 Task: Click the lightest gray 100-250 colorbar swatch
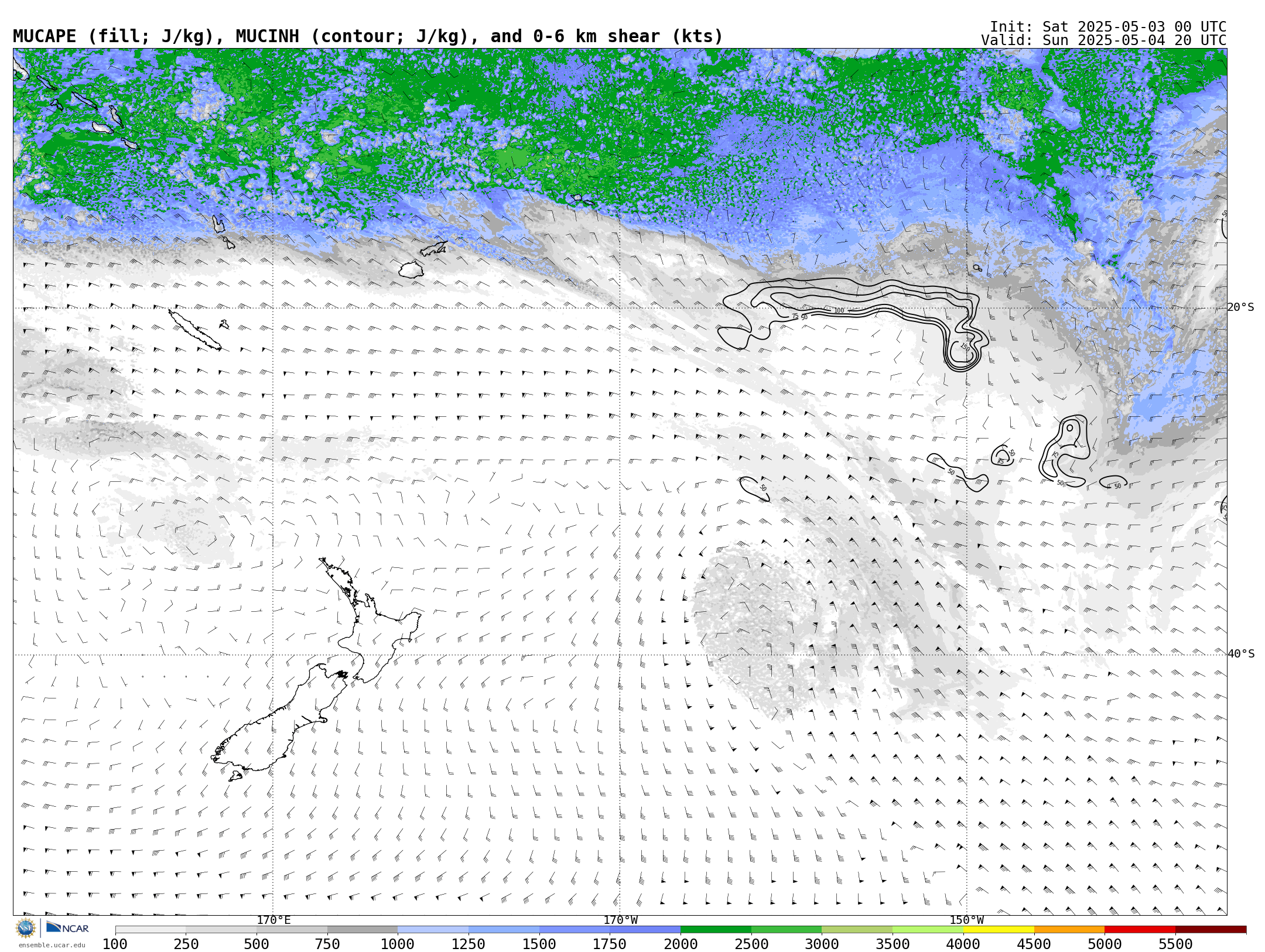pos(151,930)
